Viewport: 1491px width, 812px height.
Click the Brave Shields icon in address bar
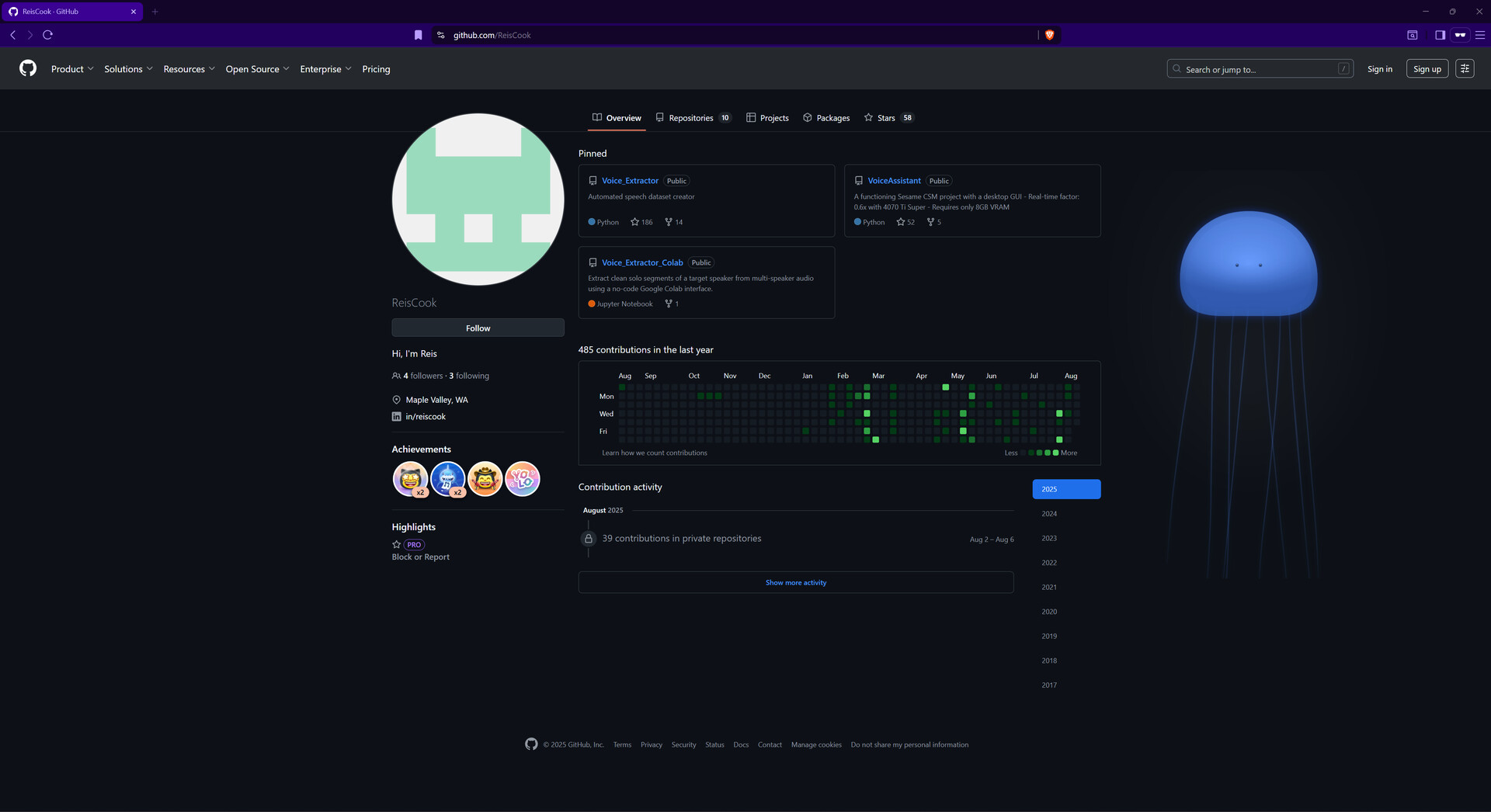tap(1049, 35)
